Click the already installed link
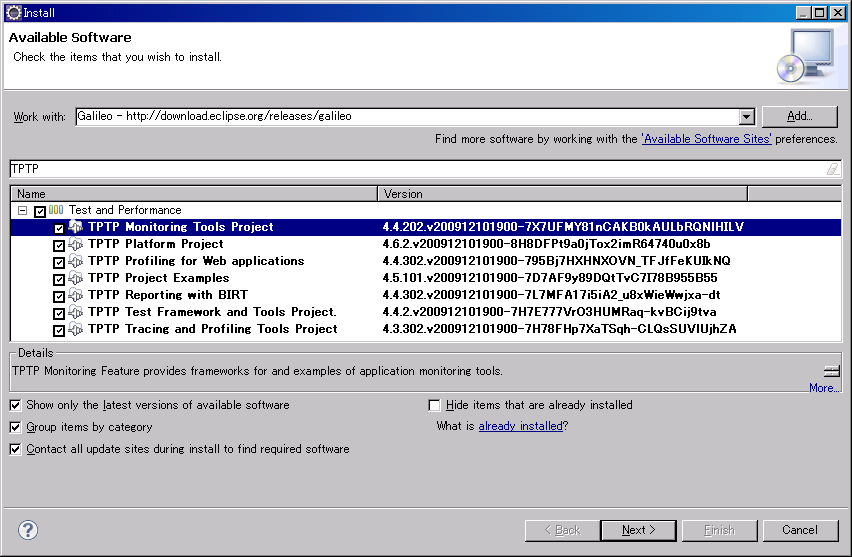 (x=520, y=427)
